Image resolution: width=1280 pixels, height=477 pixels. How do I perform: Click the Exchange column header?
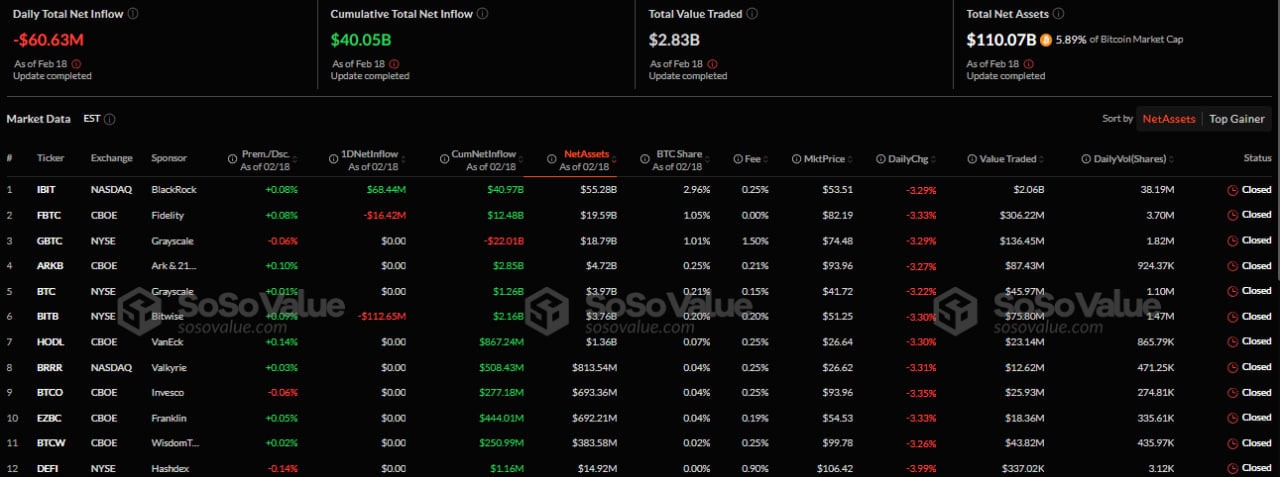tap(111, 158)
